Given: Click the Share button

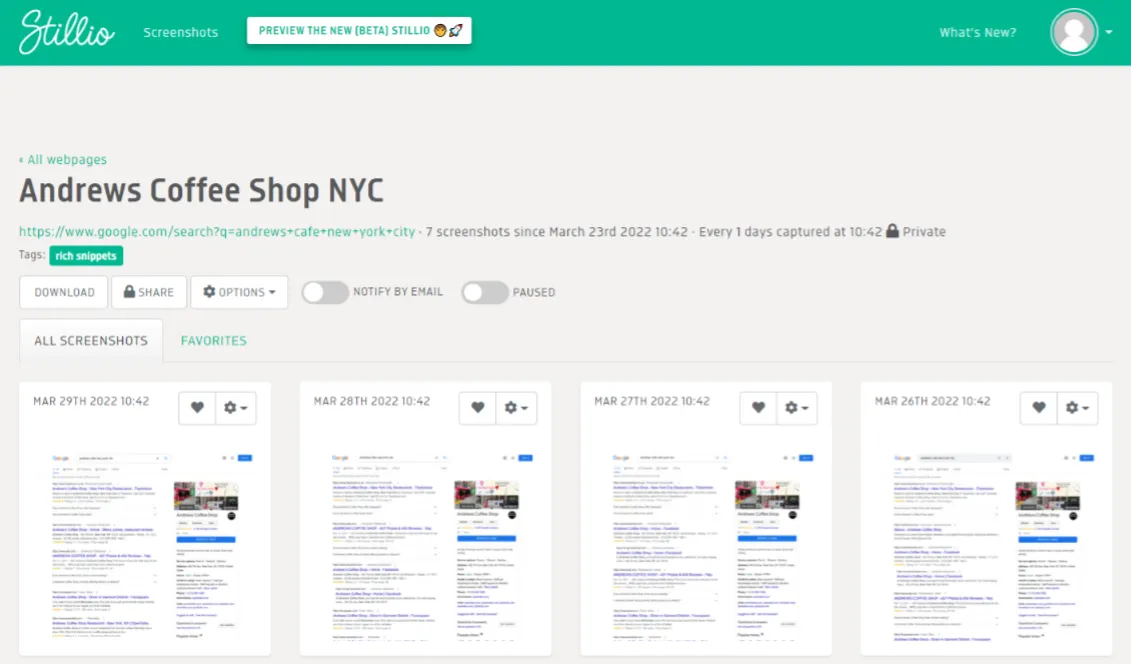Looking at the screenshot, I should click(149, 292).
